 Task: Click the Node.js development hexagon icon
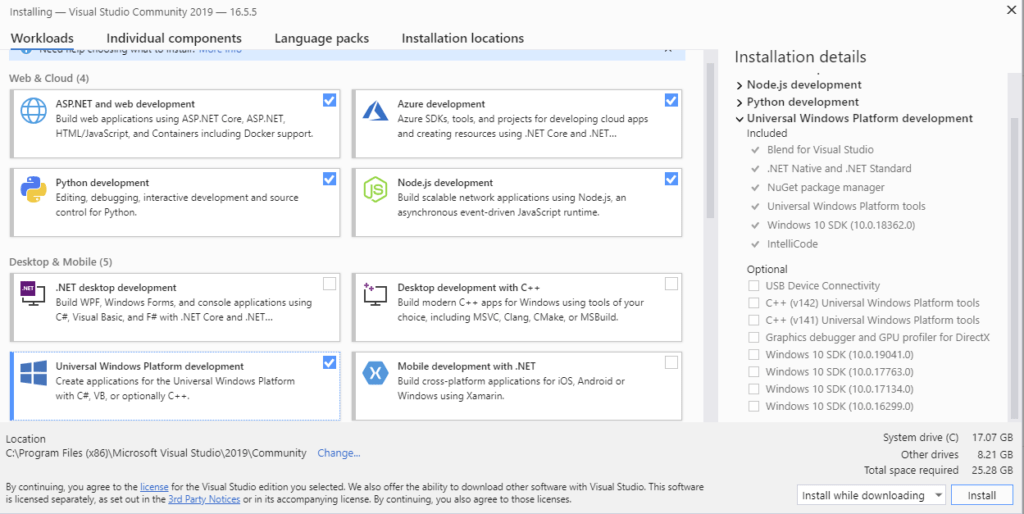(375, 189)
